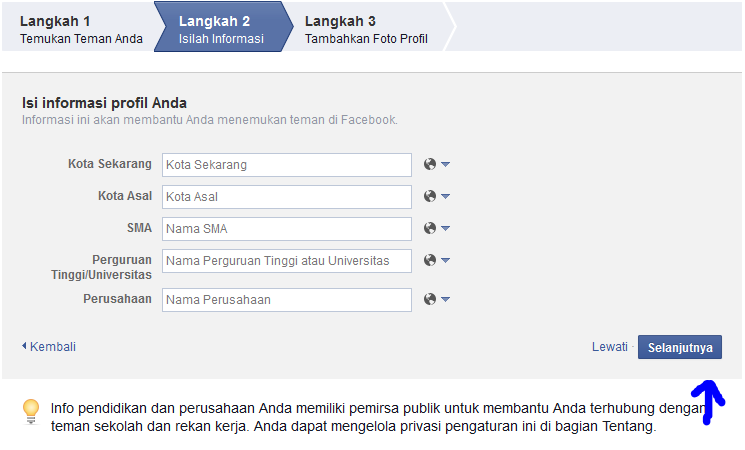Expand privacy dropdown arrow for SMA row
745x450 pixels.
(x=445, y=229)
